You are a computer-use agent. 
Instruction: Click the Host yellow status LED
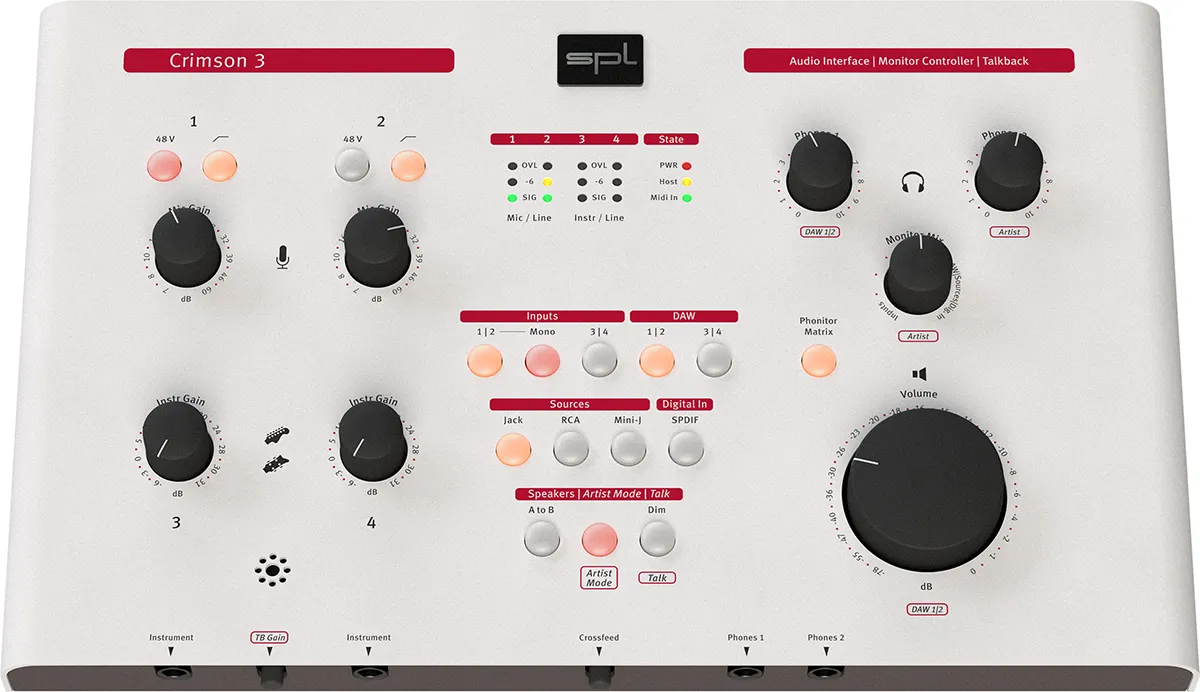[x=687, y=182]
